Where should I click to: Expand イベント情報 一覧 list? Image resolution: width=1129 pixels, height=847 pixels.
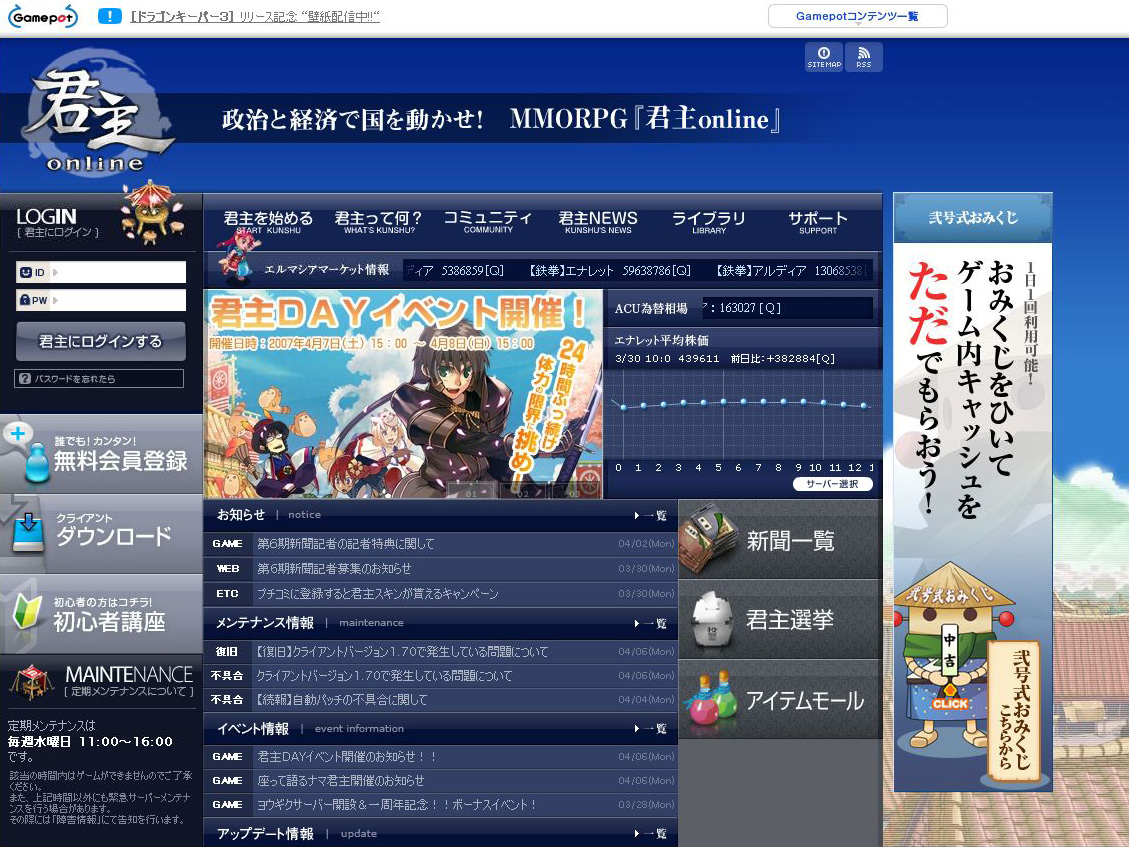pos(651,729)
